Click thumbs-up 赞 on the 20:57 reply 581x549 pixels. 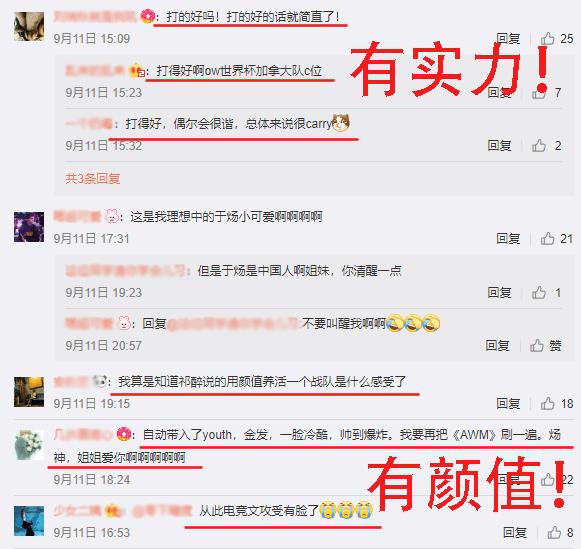[x=545, y=346]
